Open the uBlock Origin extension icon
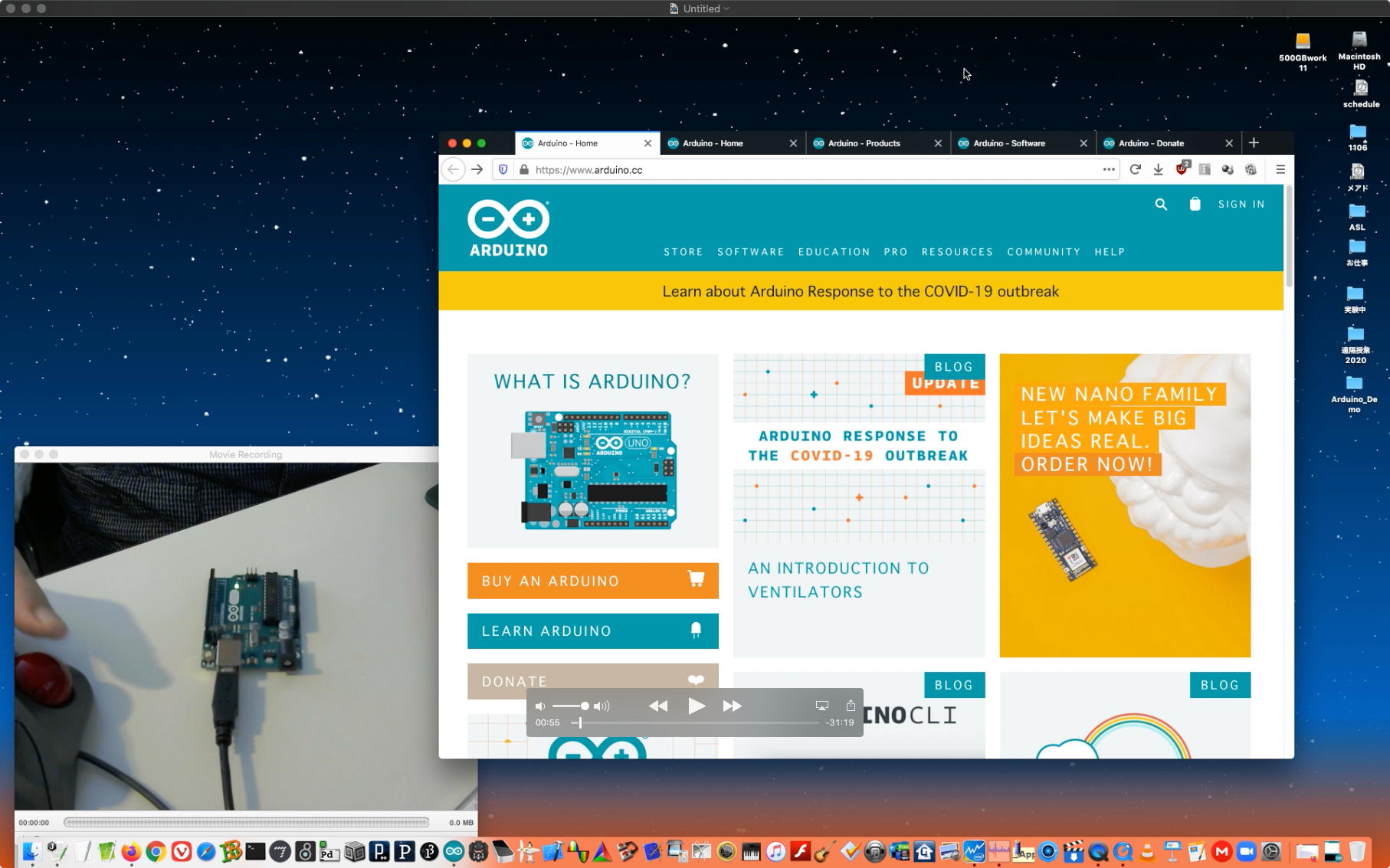Screen dimensions: 1390x868 tap(1182, 169)
